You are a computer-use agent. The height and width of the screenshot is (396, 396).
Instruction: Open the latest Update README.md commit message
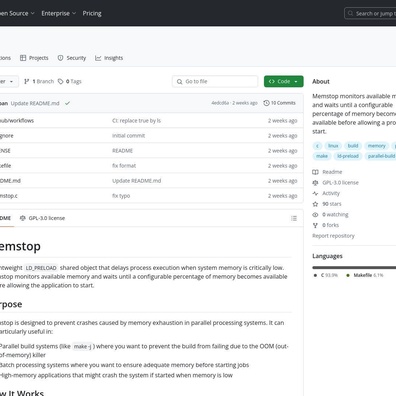click(x=35, y=103)
